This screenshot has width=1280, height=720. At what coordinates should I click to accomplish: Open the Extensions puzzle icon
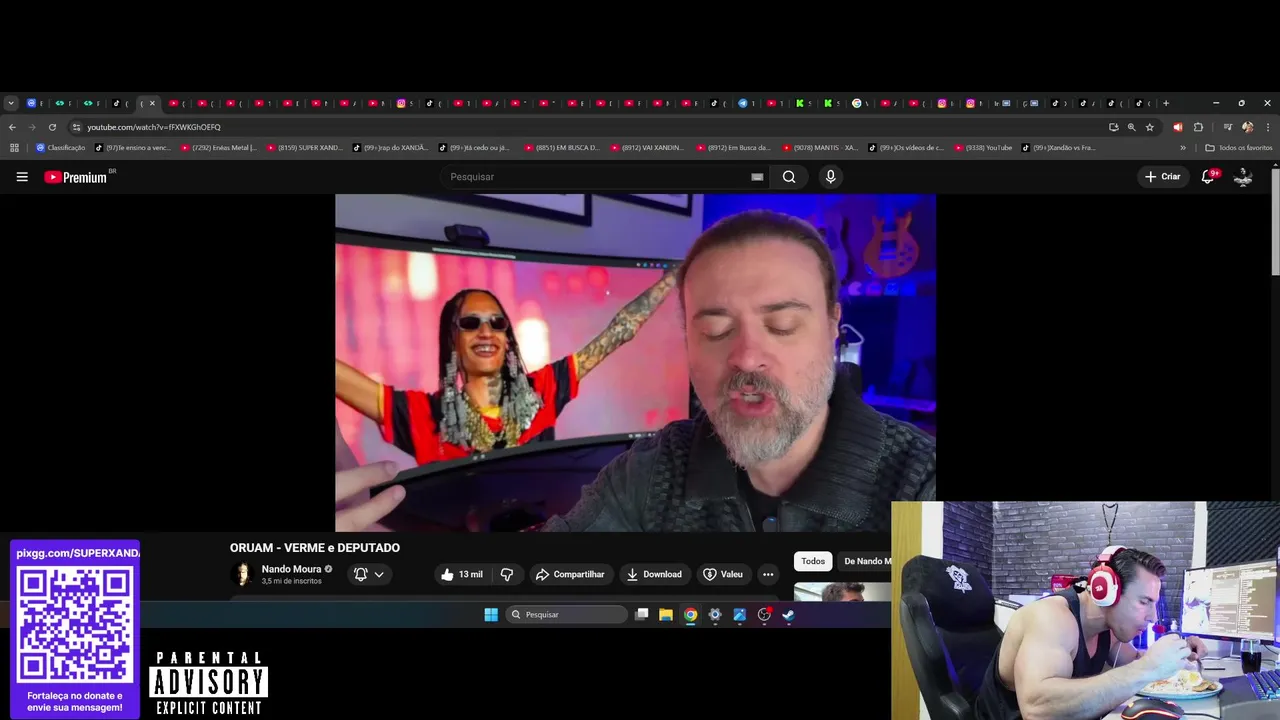(1199, 127)
